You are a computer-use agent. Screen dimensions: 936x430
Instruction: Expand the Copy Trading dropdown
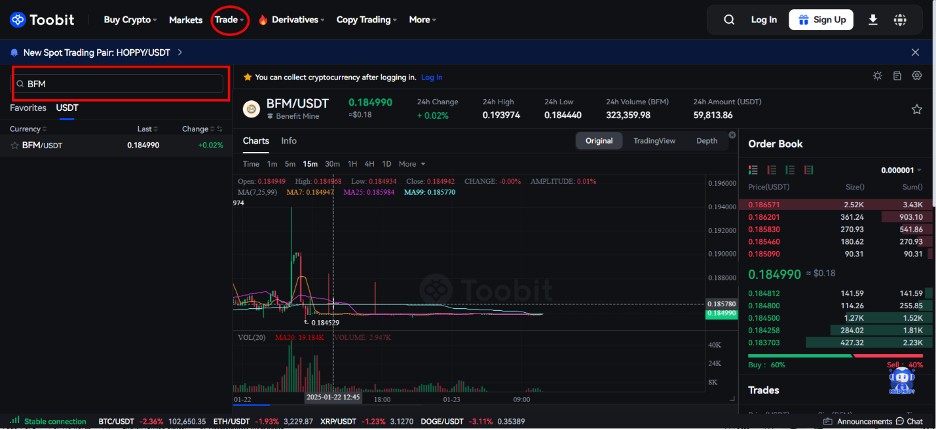pos(367,20)
